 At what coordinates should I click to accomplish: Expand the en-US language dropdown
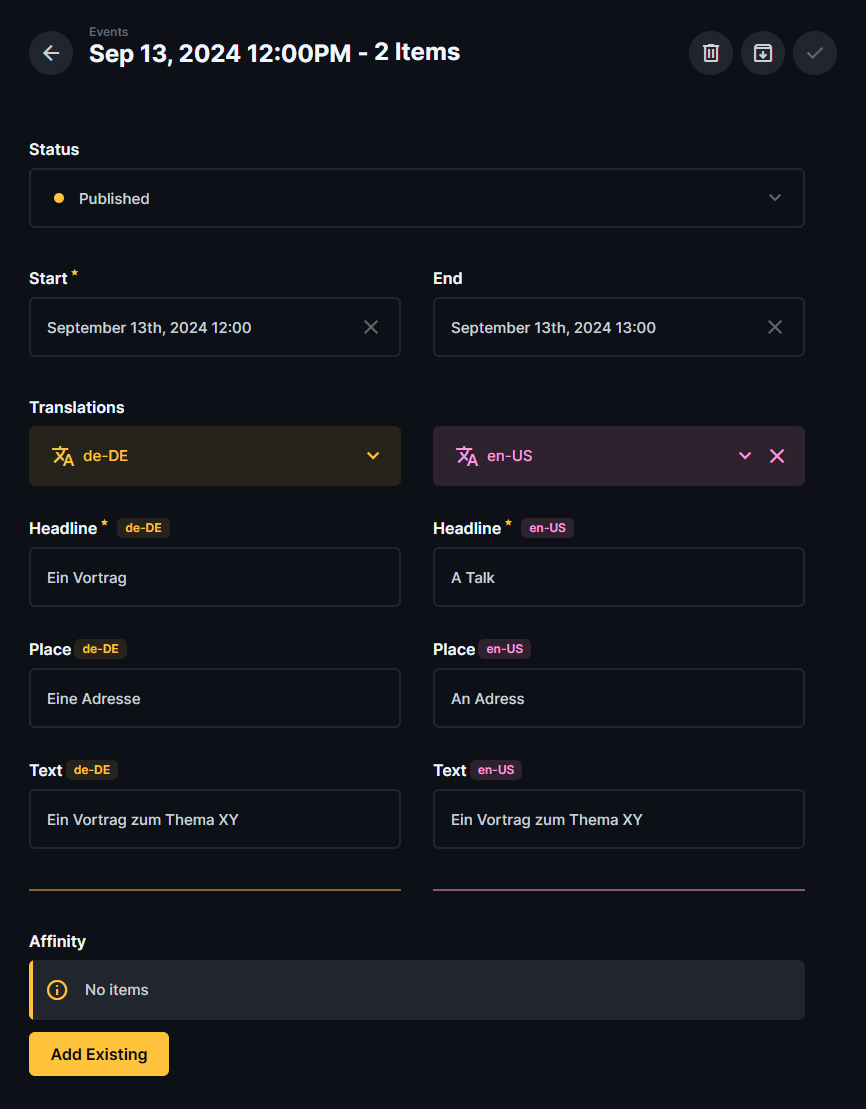[744, 456]
